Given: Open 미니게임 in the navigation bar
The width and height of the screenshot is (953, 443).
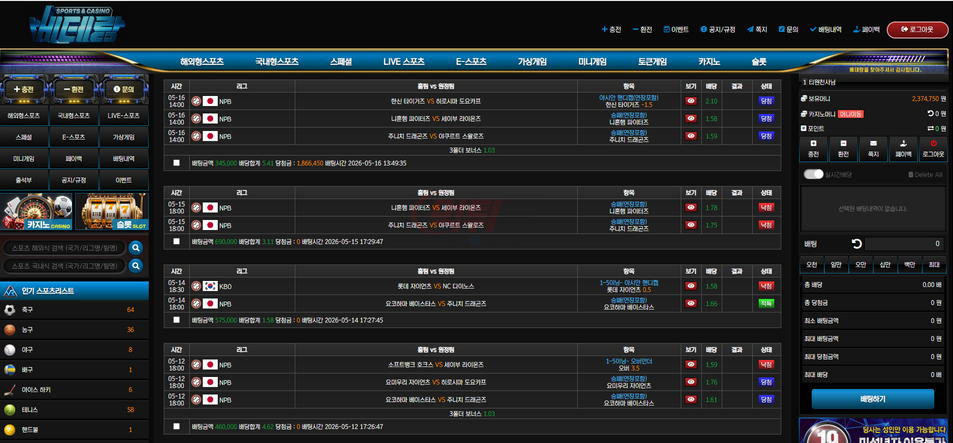Looking at the screenshot, I should pos(592,61).
